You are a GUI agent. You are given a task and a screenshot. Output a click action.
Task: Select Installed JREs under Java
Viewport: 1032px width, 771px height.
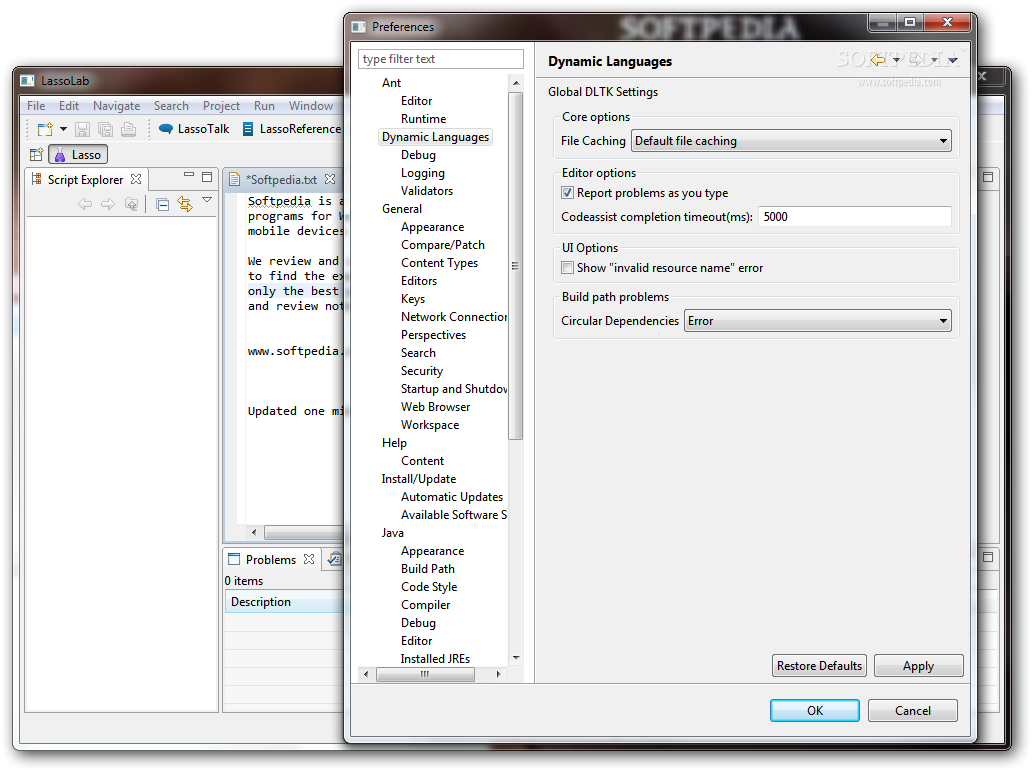[435, 659]
